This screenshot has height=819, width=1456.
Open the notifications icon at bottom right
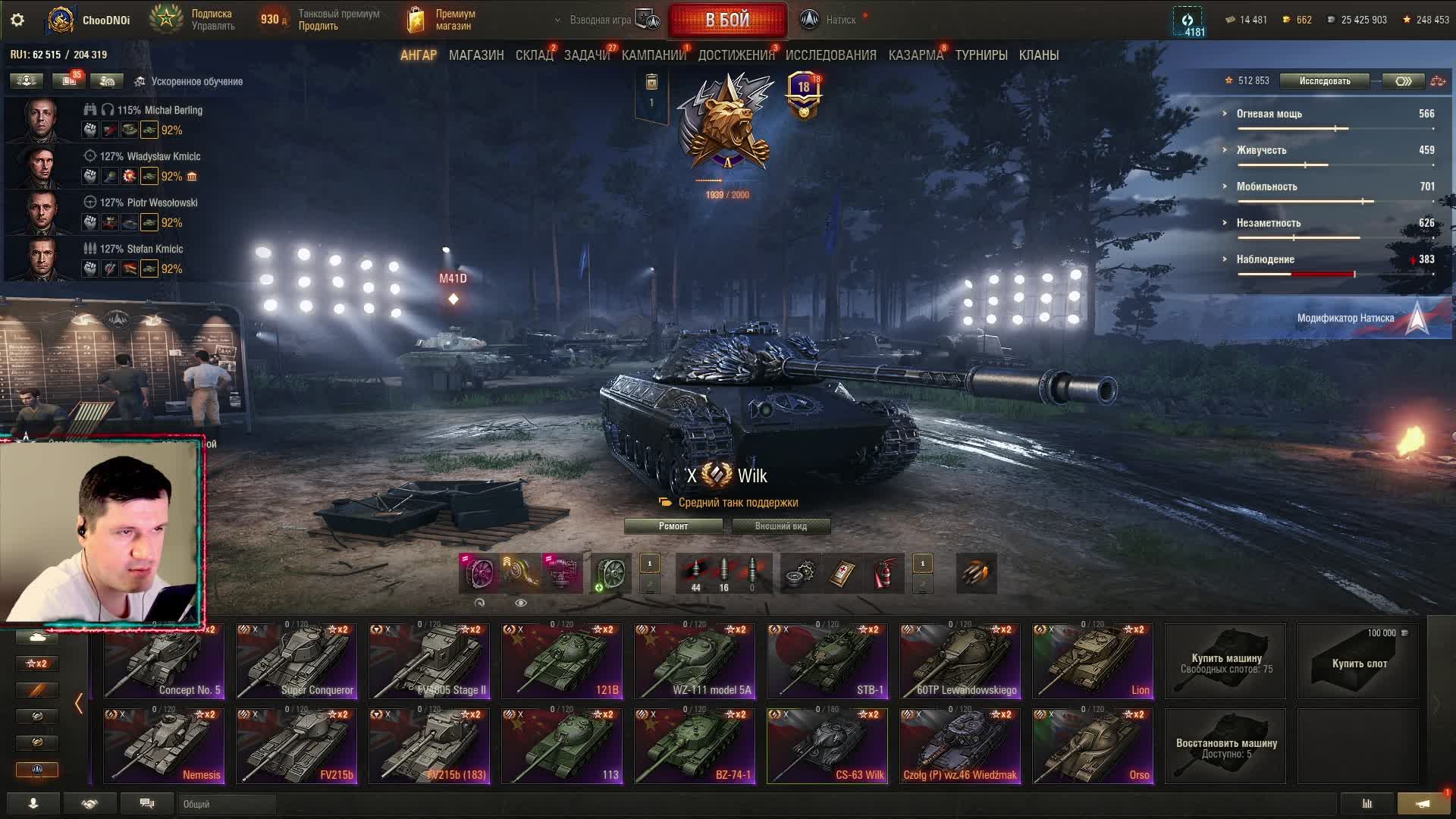tap(1423, 803)
